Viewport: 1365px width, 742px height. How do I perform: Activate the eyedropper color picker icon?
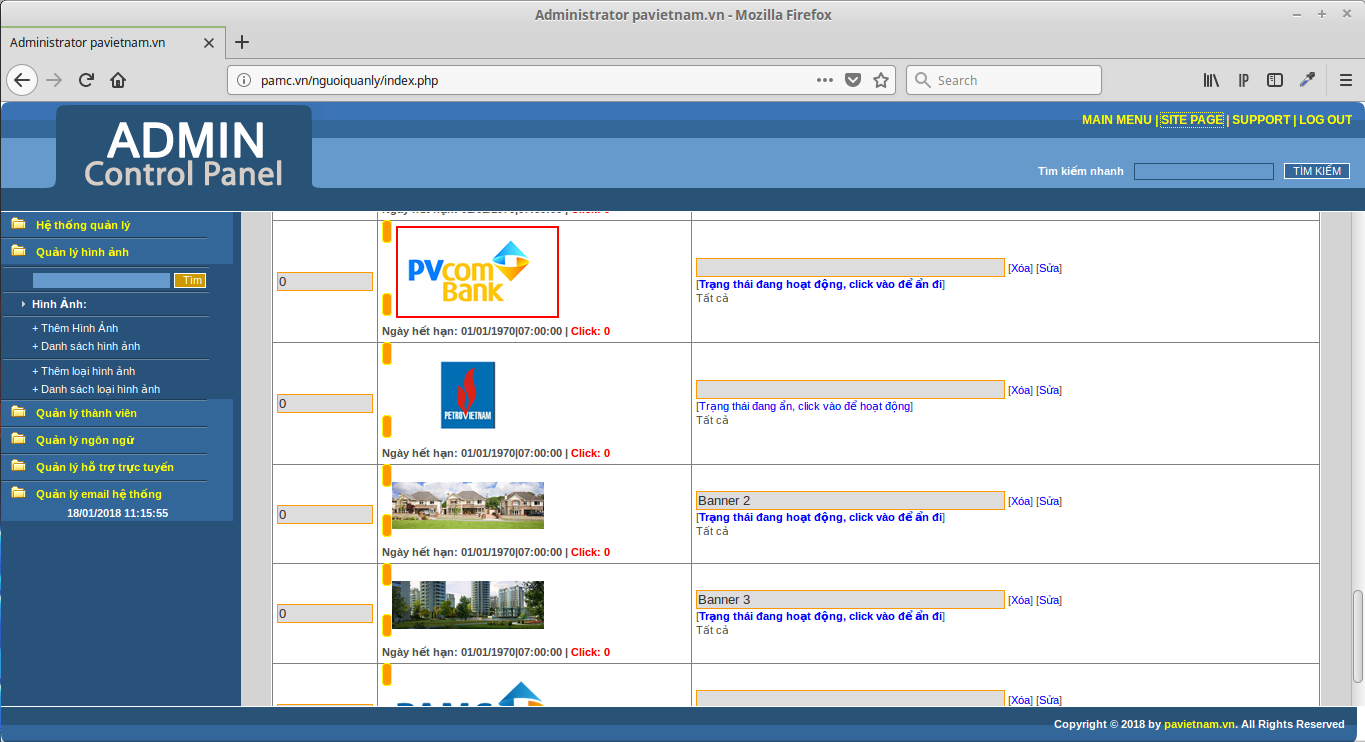[x=1306, y=80]
